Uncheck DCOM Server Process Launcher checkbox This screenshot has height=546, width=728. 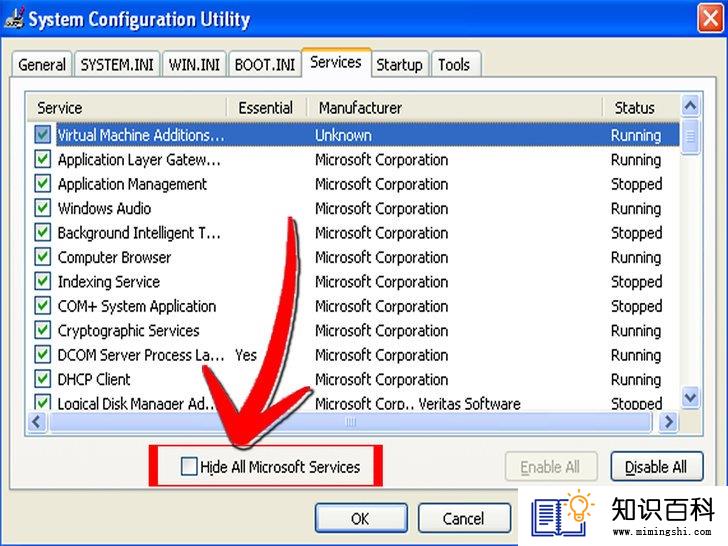point(43,355)
